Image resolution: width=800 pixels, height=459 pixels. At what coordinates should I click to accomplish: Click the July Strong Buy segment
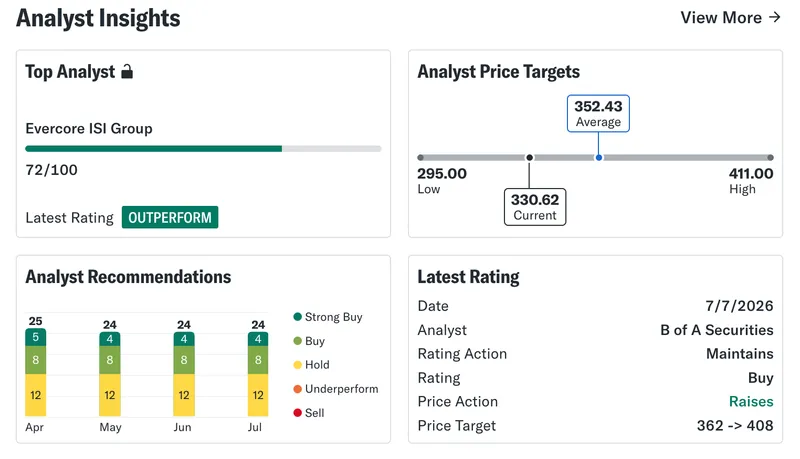point(258,339)
